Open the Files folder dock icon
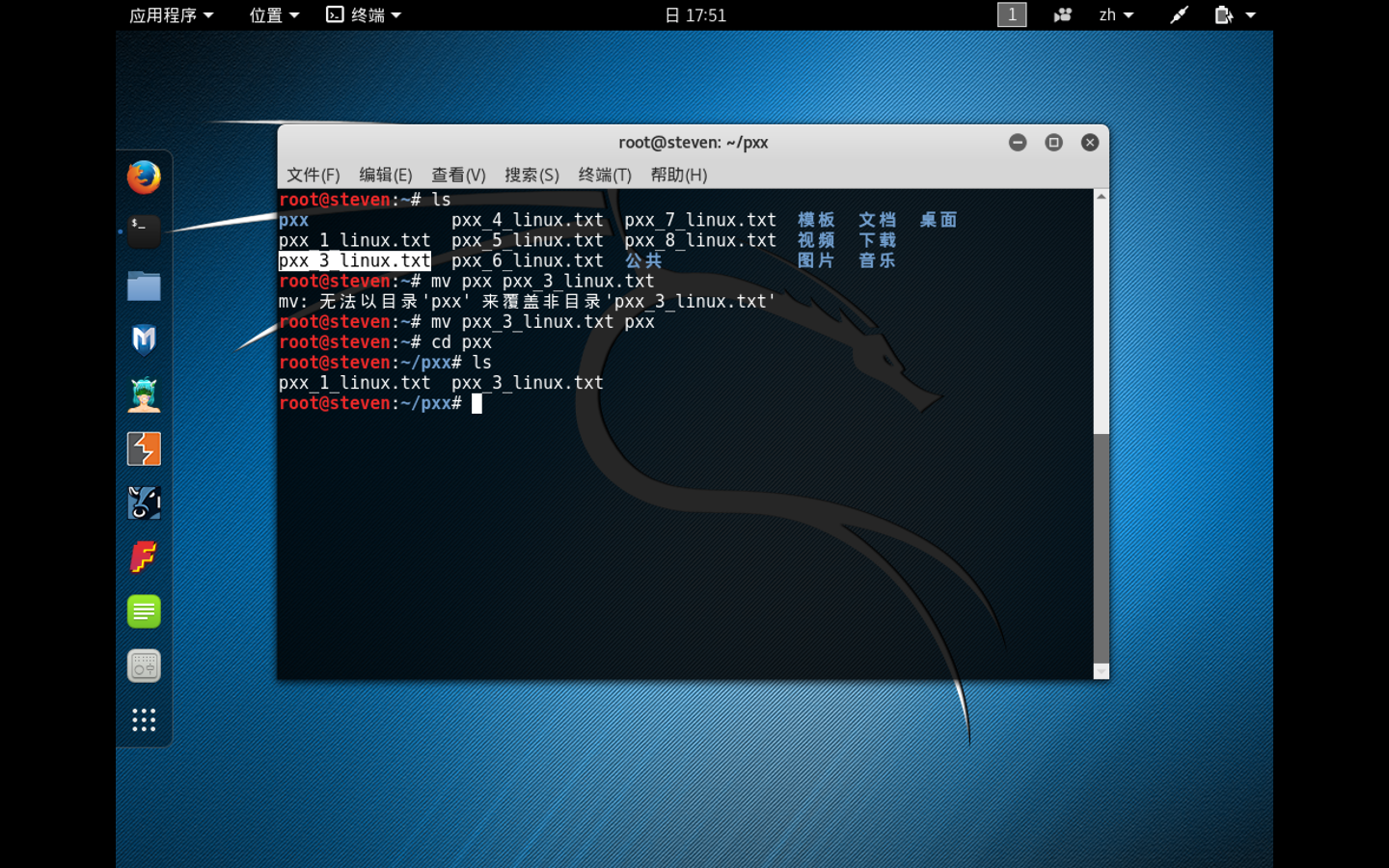 (144, 286)
